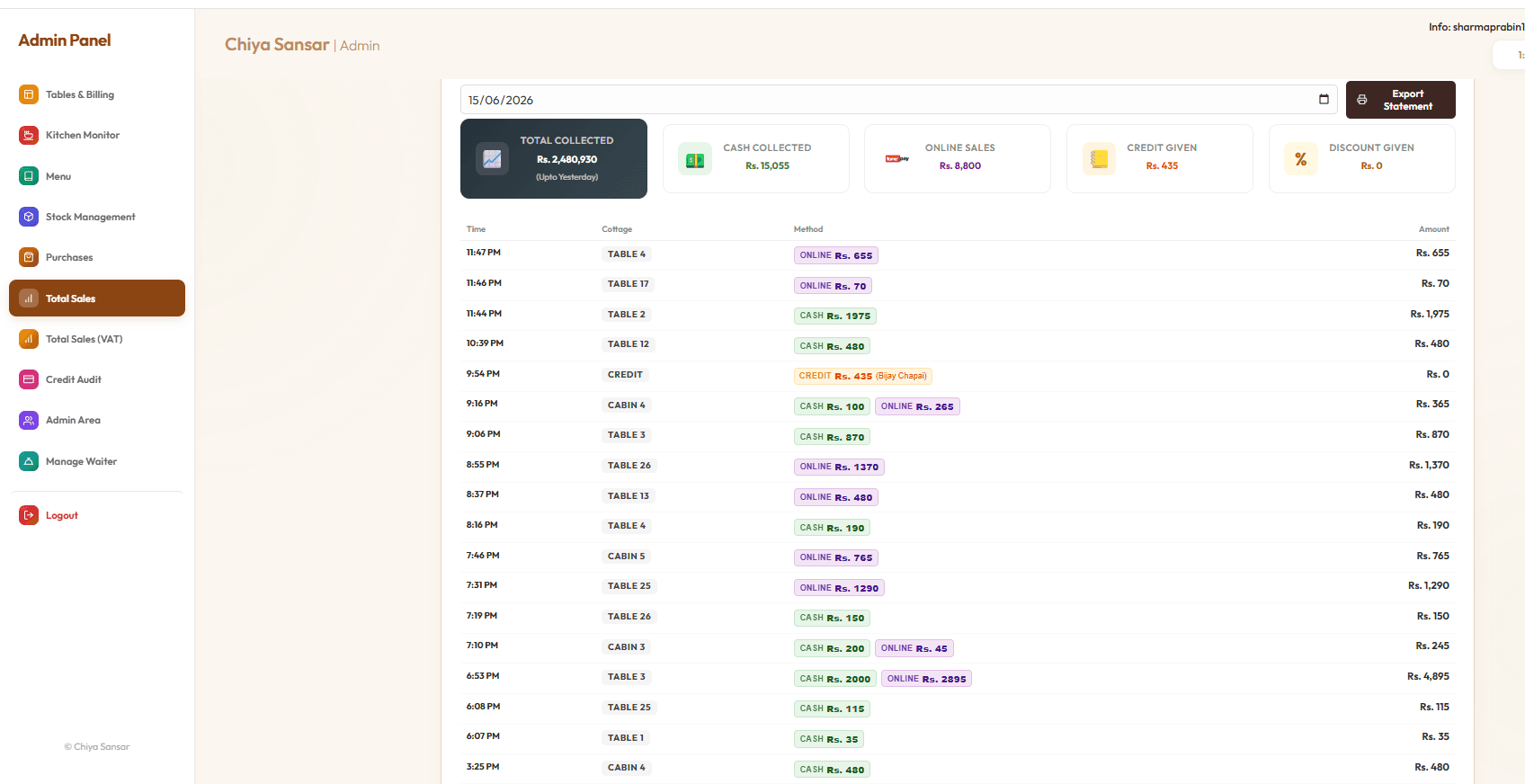
Task: Click the printer icon on Export Statement
Action: (1362, 100)
